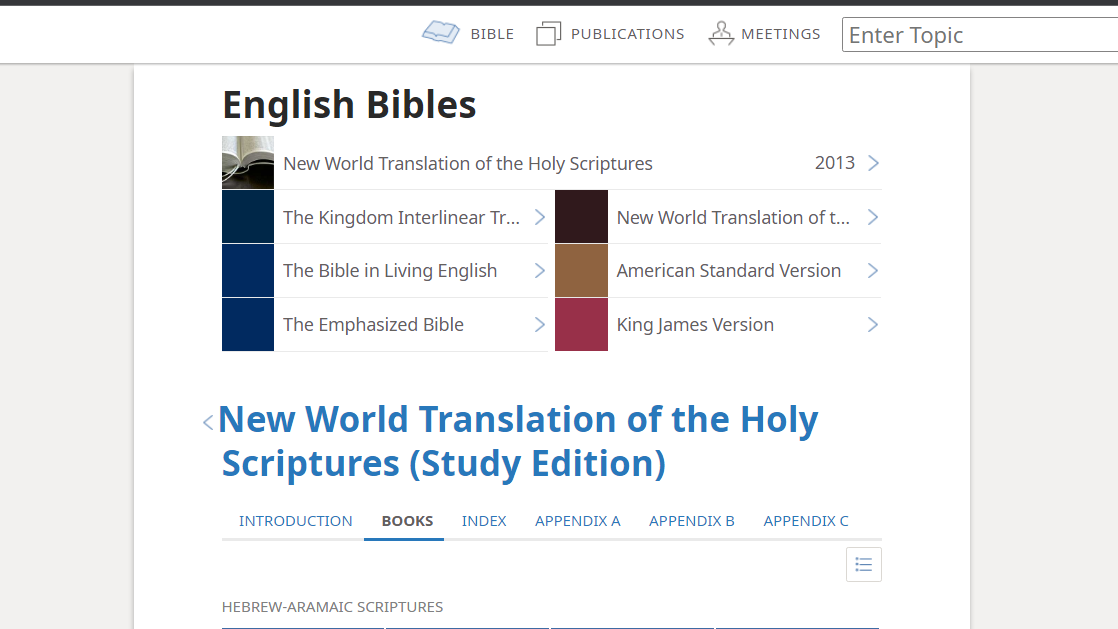Click the dark maroon New World Translation cover
The image size is (1118, 629).
[x=581, y=217]
